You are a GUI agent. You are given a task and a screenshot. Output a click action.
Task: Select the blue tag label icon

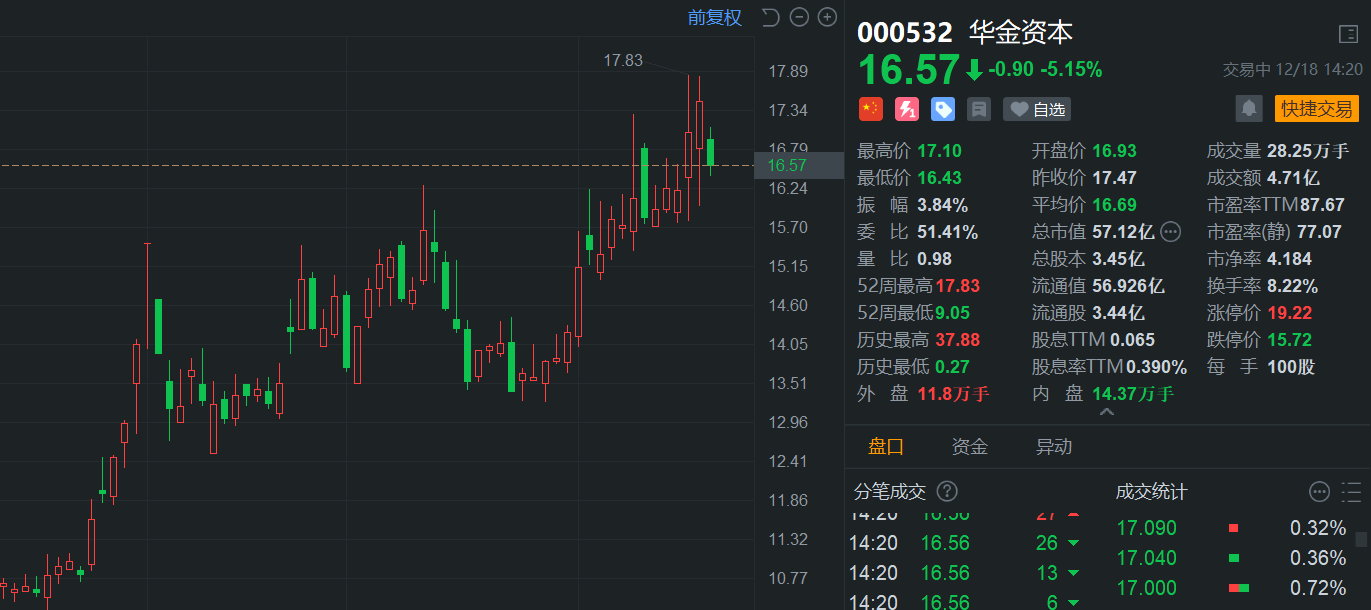tap(942, 109)
